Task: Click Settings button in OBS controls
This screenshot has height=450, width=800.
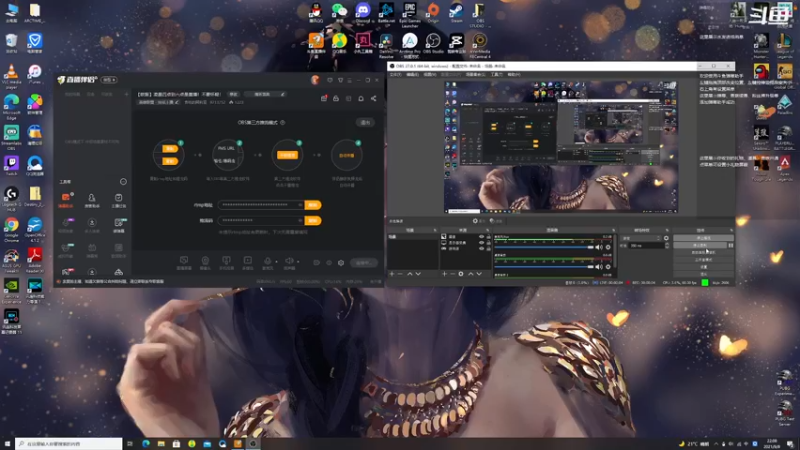Action: pyautogui.click(x=703, y=267)
